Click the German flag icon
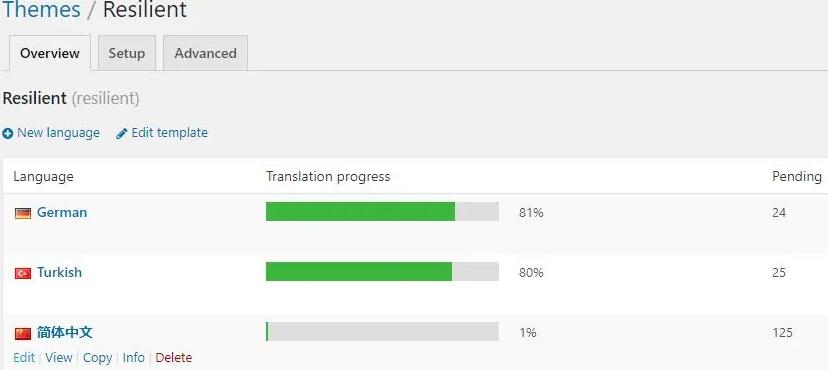This screenshot has height=370, width=828. [x=23, y=213]
